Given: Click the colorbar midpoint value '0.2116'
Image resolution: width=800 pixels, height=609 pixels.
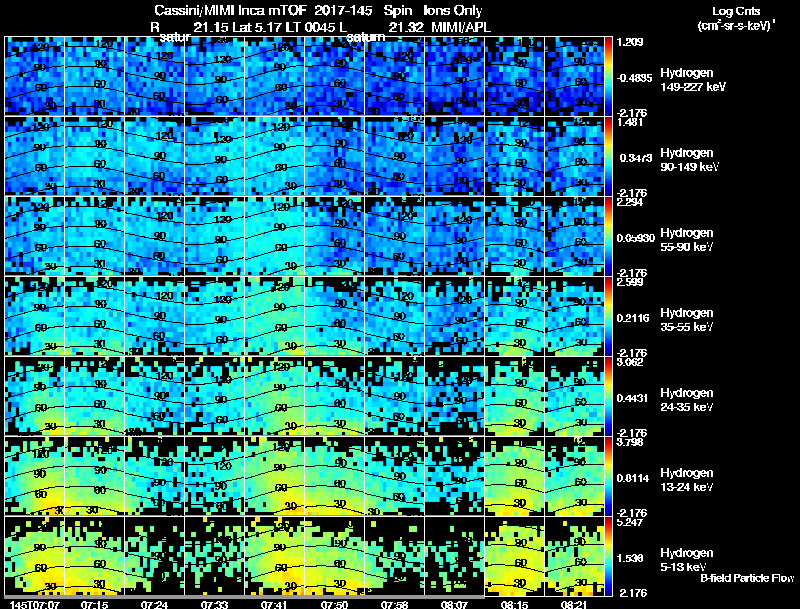Looking at the screenshot, I should (x=633, y=318).
